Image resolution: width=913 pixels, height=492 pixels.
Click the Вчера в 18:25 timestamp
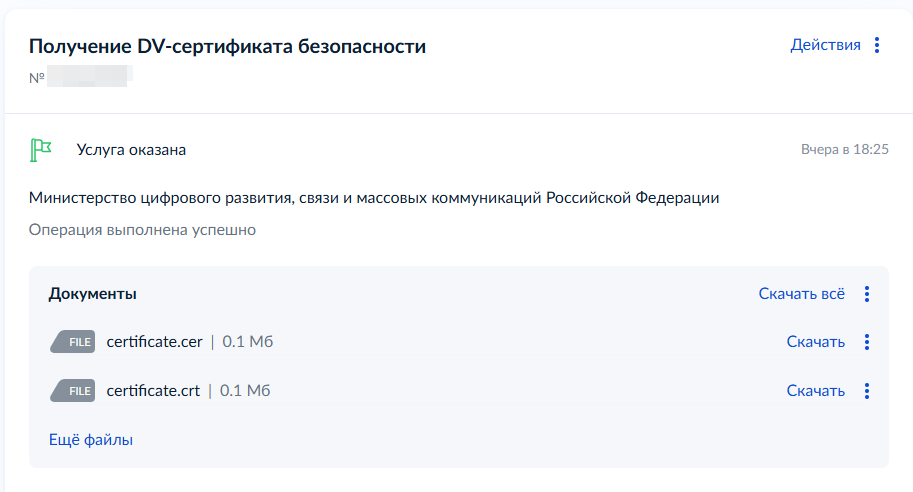(x=844, y=150)
